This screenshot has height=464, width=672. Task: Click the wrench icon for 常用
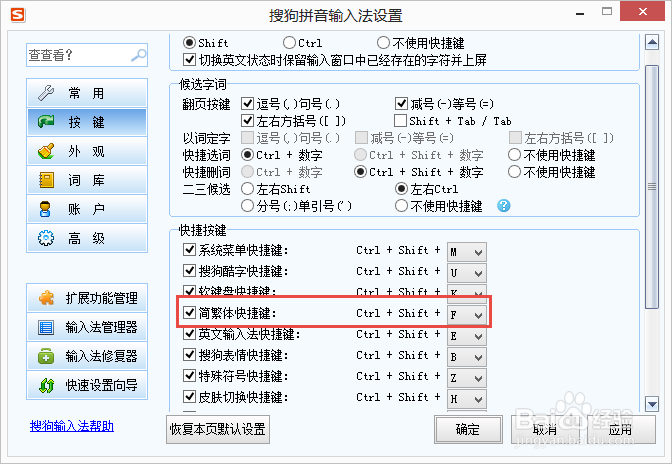46,93
